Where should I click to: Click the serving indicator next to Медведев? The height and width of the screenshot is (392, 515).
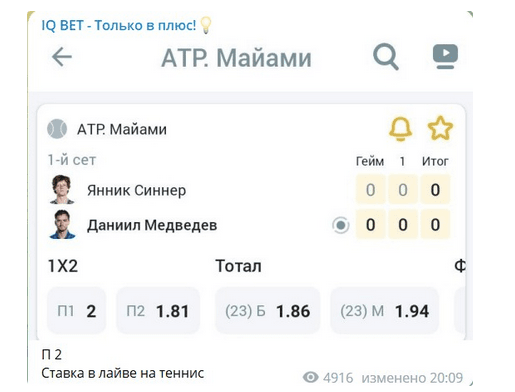(341, 225)
